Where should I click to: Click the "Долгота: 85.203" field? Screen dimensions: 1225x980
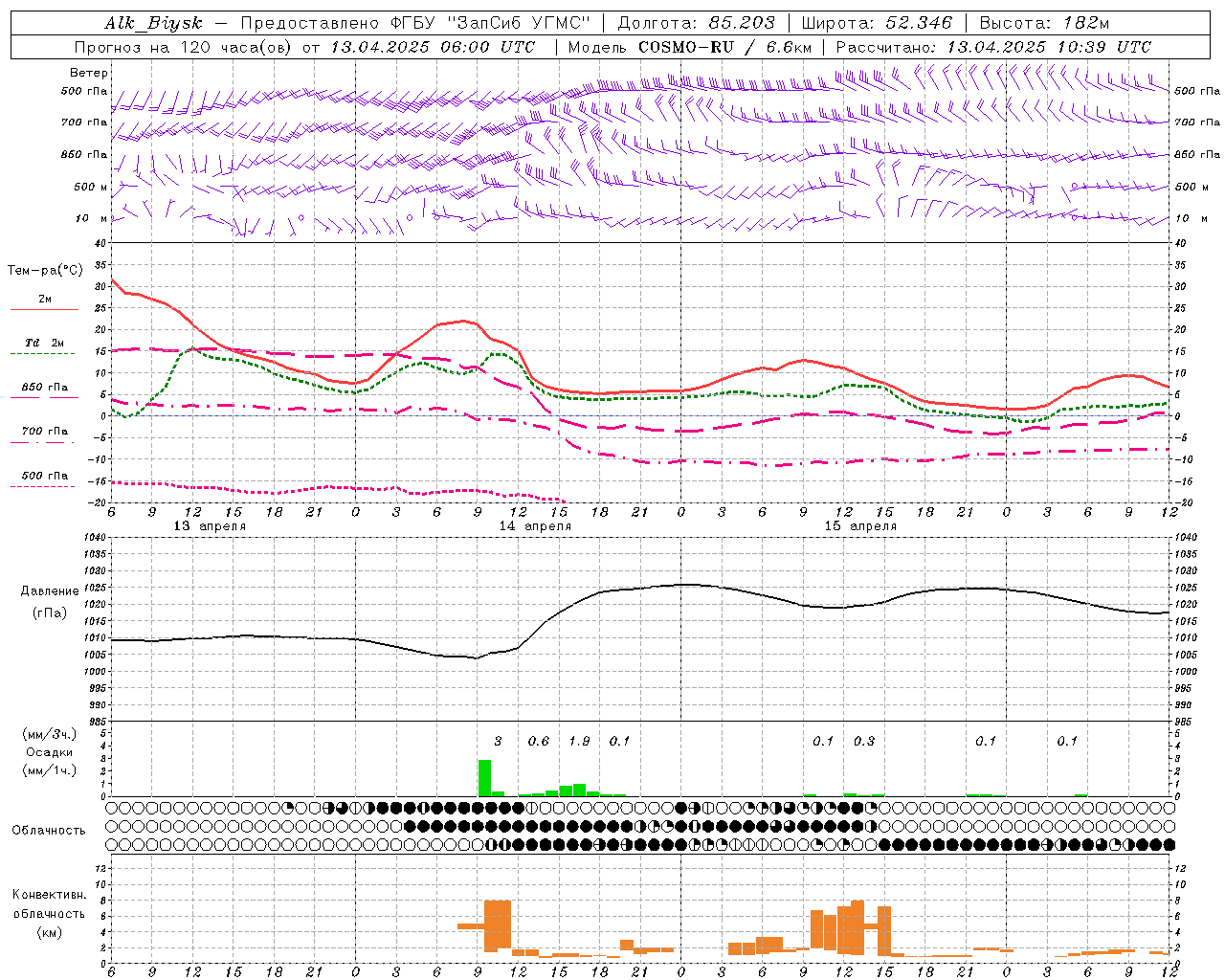[x=696, y=23]
